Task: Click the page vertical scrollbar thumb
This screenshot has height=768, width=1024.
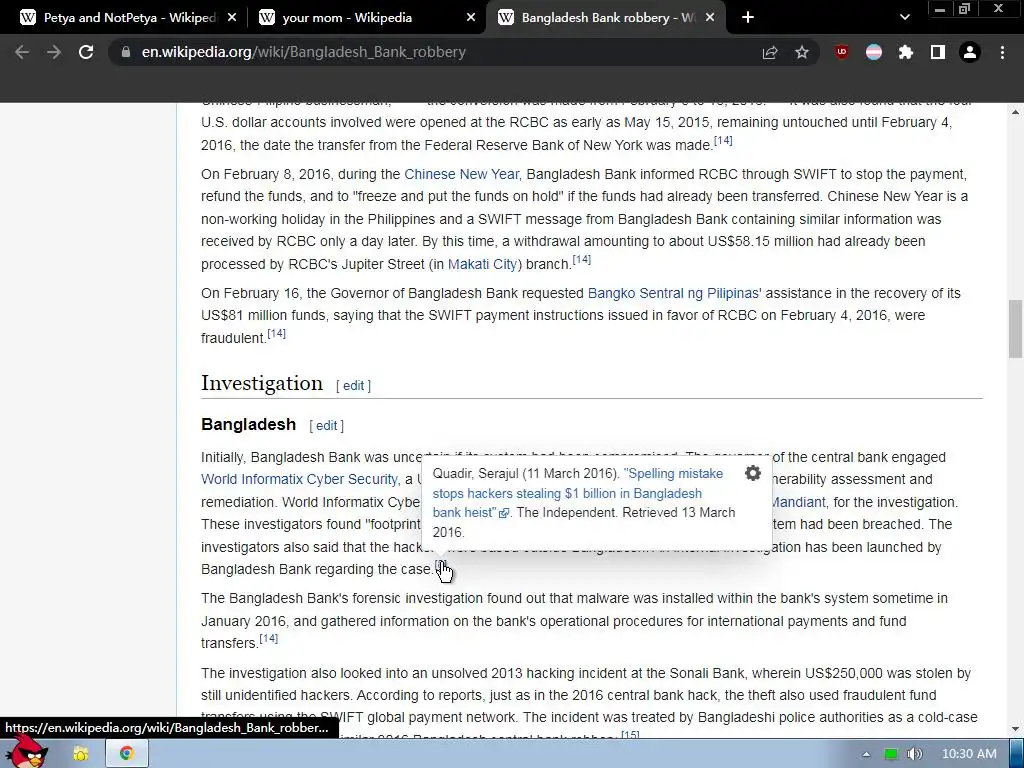Action: coord(1016,328)
